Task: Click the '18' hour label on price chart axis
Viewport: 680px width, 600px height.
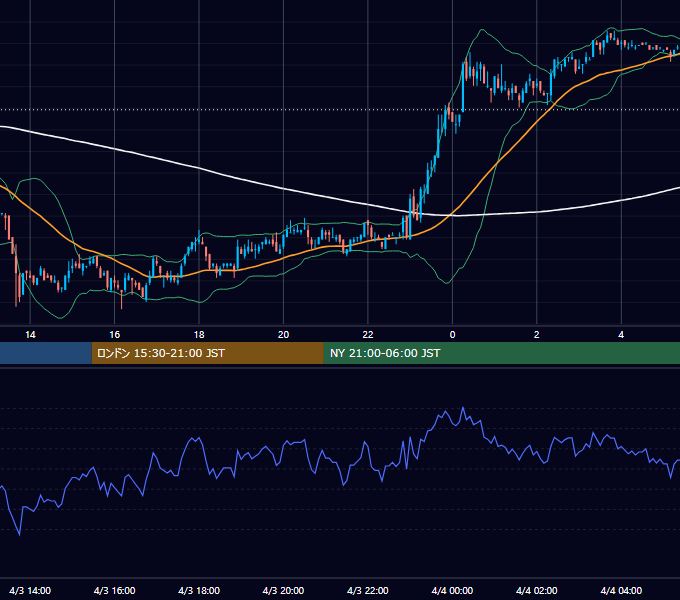Action: click(199, 335)
